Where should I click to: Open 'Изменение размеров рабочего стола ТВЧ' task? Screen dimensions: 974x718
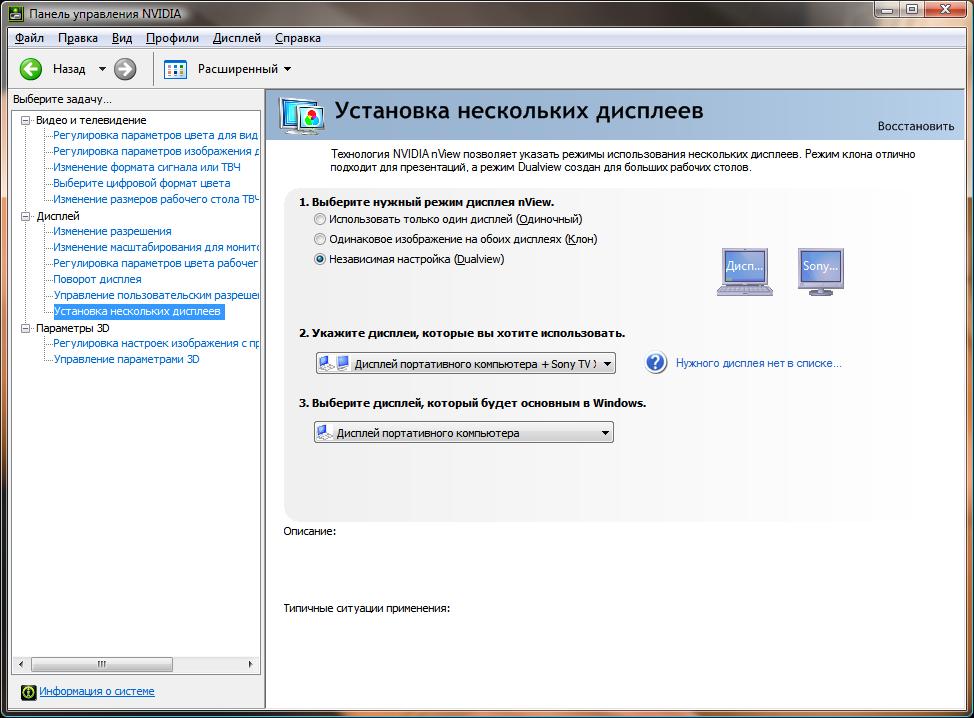[x=156, y=199]
